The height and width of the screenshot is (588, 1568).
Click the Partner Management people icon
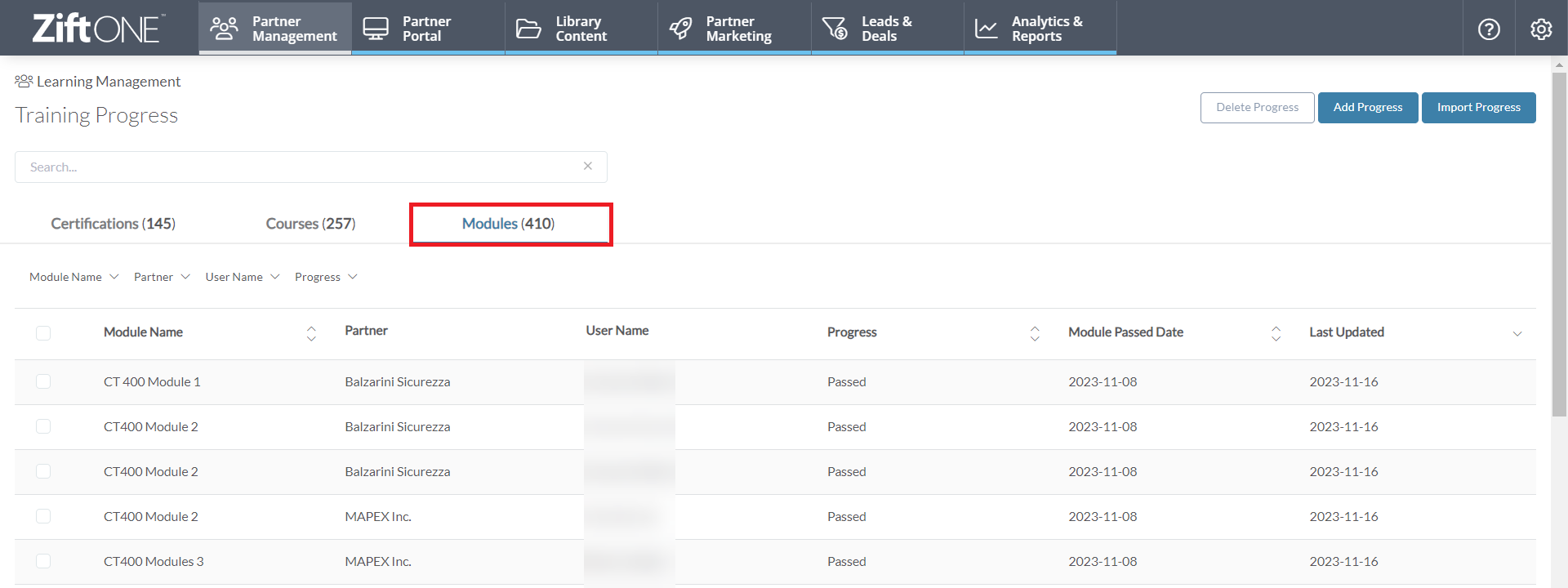coord(224,29)
